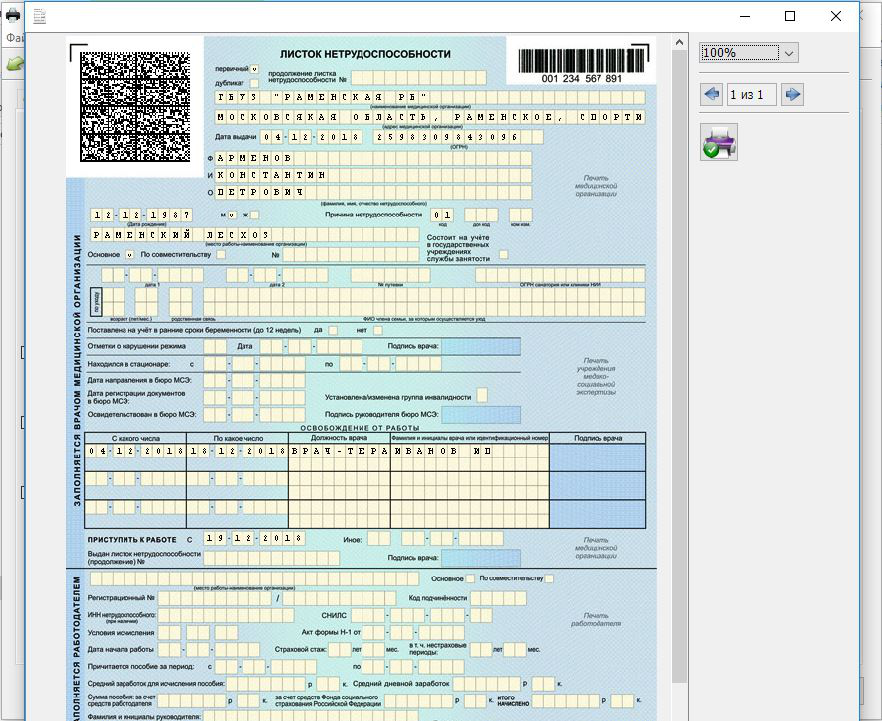This screenshot has height=721, width=882.
Task: Click the doctor position 'ВРАЧ-ТЕРА'
Action: (x=339, y=451)
